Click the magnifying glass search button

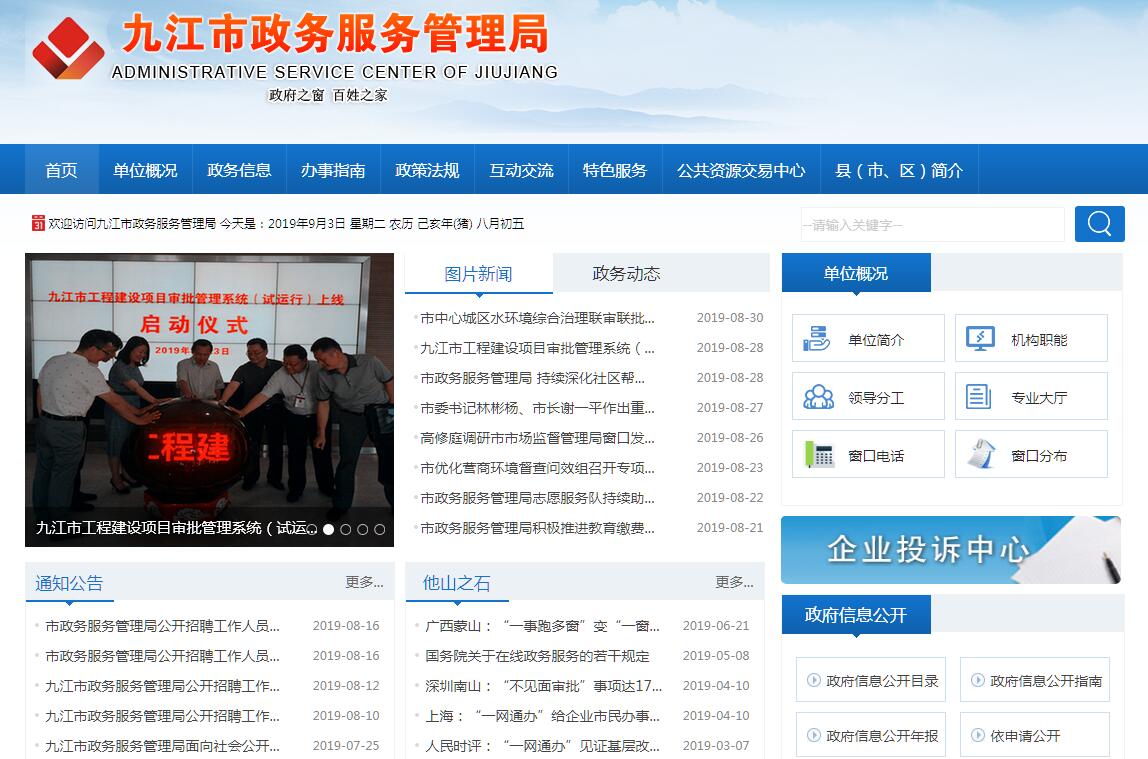click(x=1099, y=224)
